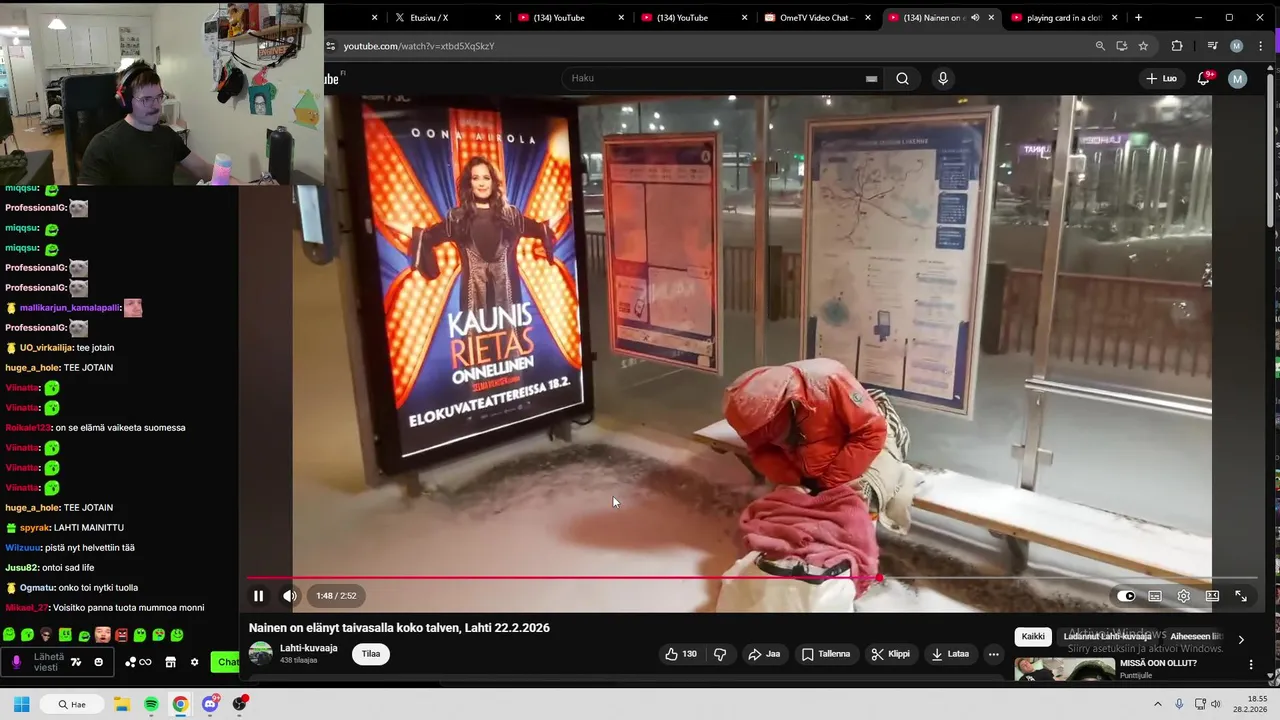The height and width of the screenshot is (720, 1280).
Task: Open the YouTube account avatar menu
Action: (x=1238, y=78)
